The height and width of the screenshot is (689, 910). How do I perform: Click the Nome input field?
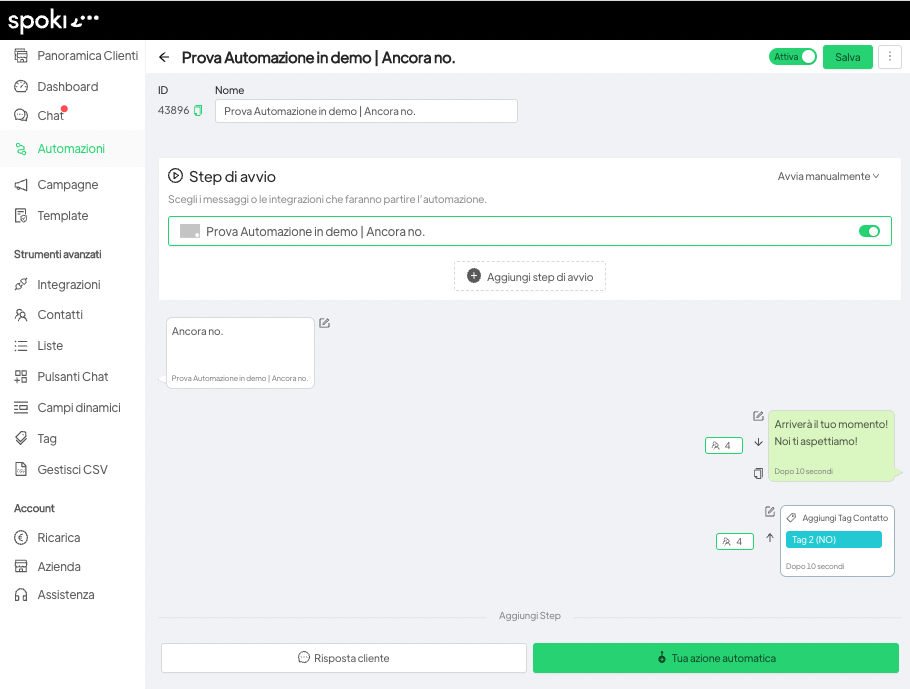pyautogui.click(x=366, y=111)
